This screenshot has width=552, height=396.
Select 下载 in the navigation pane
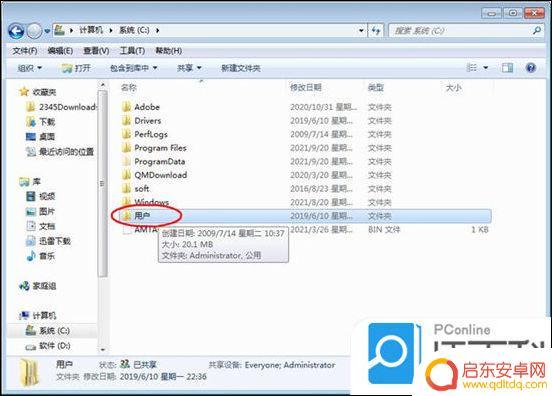click(x=41, y=122)
